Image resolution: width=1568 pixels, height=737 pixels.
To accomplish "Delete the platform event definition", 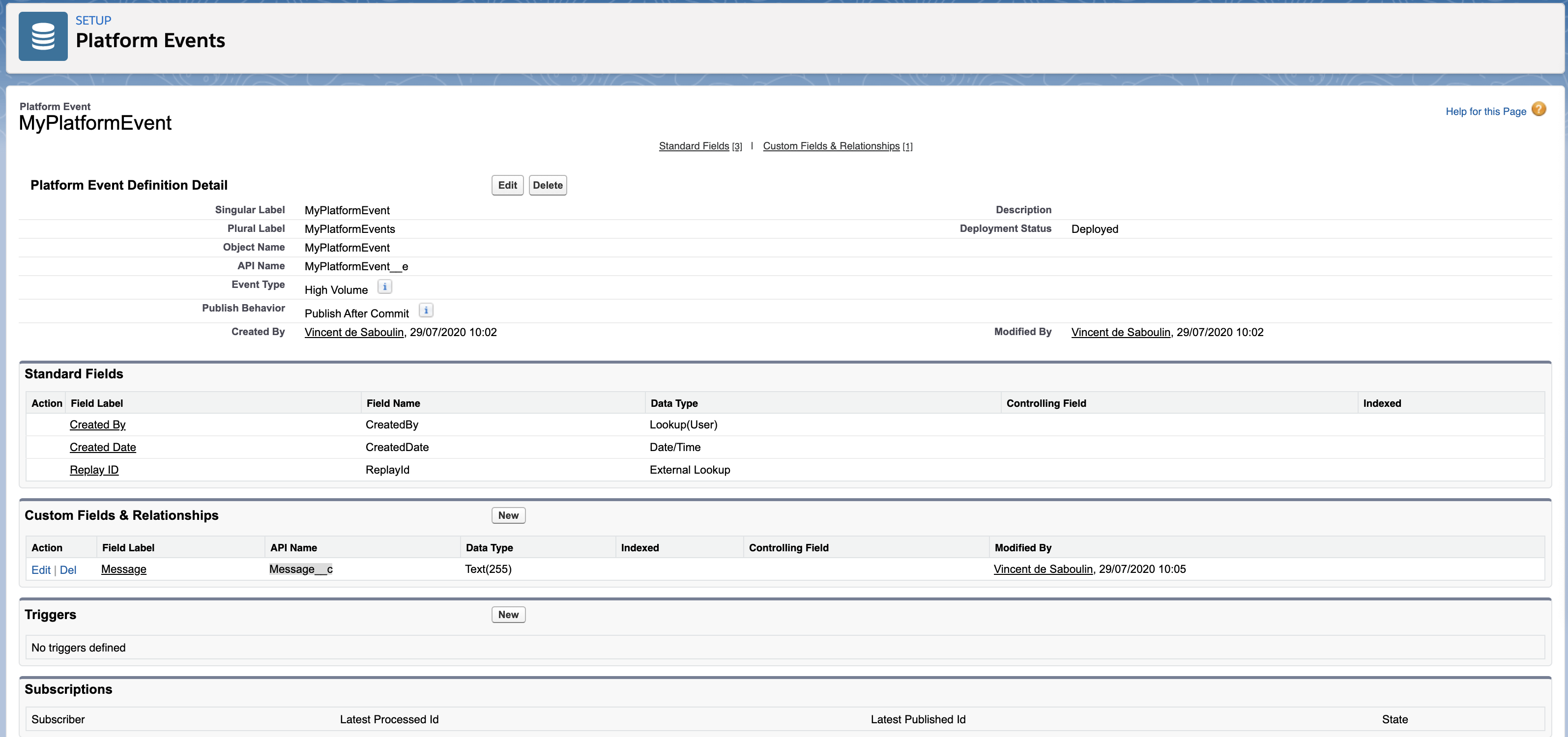I will click(x=547, y=185).
